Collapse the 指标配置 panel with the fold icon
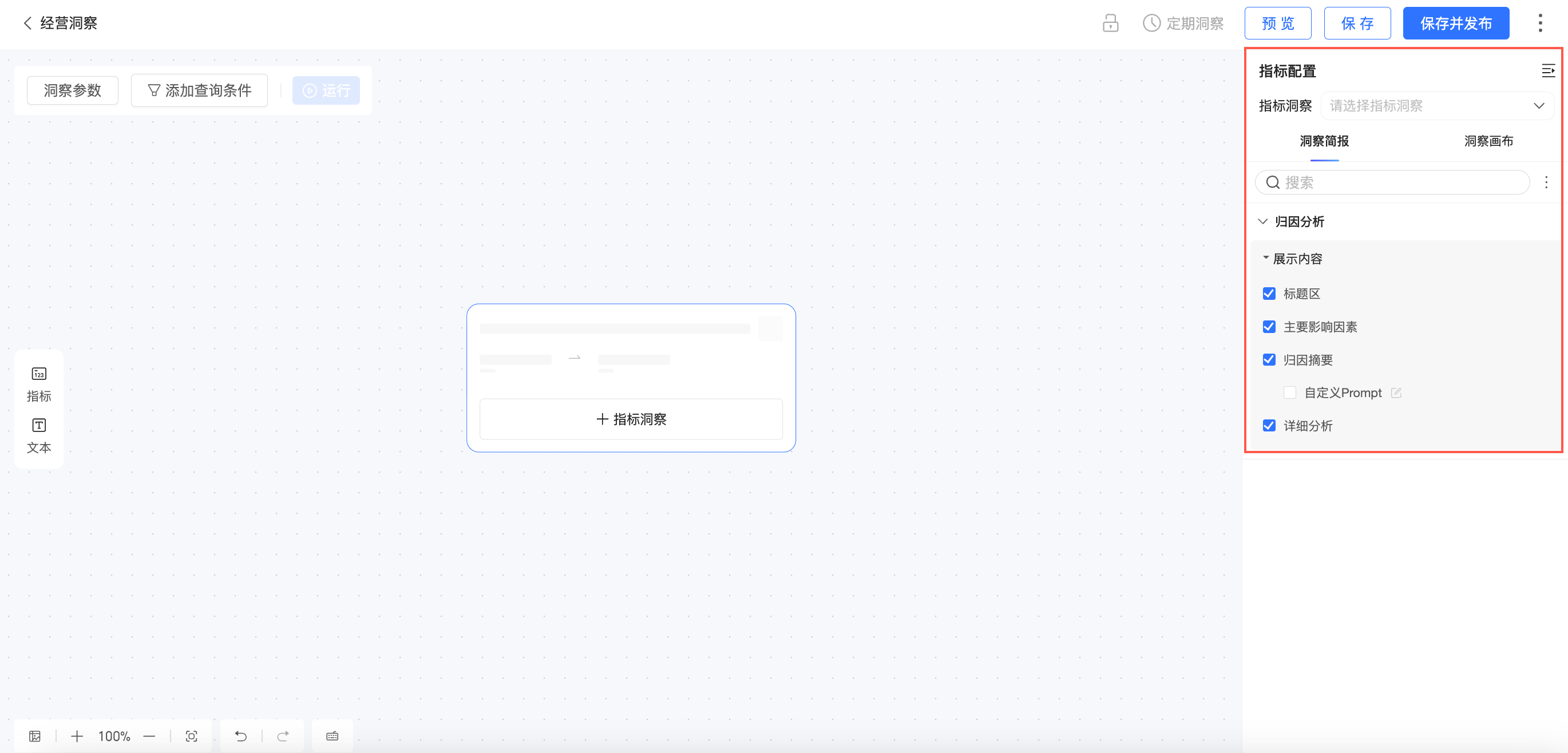The width and height of the screenshot is (1568, 753). pyautogui.click(x=1547, y=70)
